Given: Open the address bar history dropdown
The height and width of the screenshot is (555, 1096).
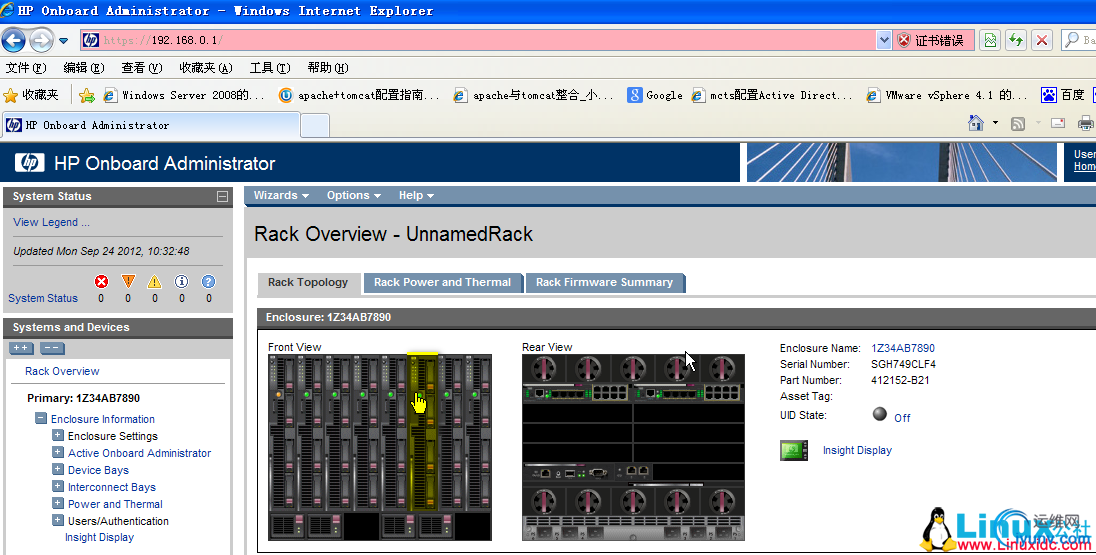Looking at the screenshot, I should [x=884, y=41].
